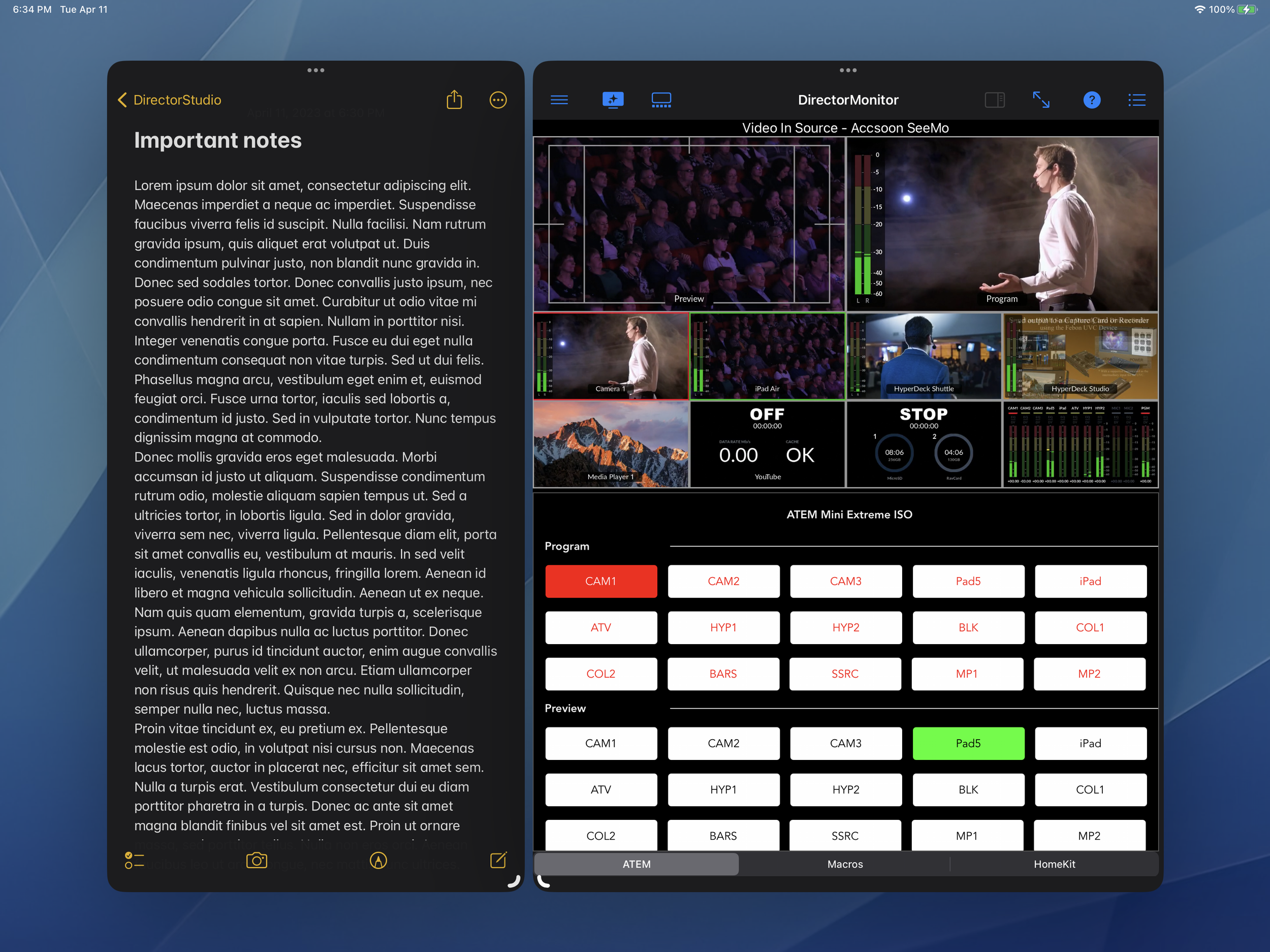Open the Notes more options ellipsis
Image resolution: width=1270 pixels, height=952 pixels.
point(498,100)
